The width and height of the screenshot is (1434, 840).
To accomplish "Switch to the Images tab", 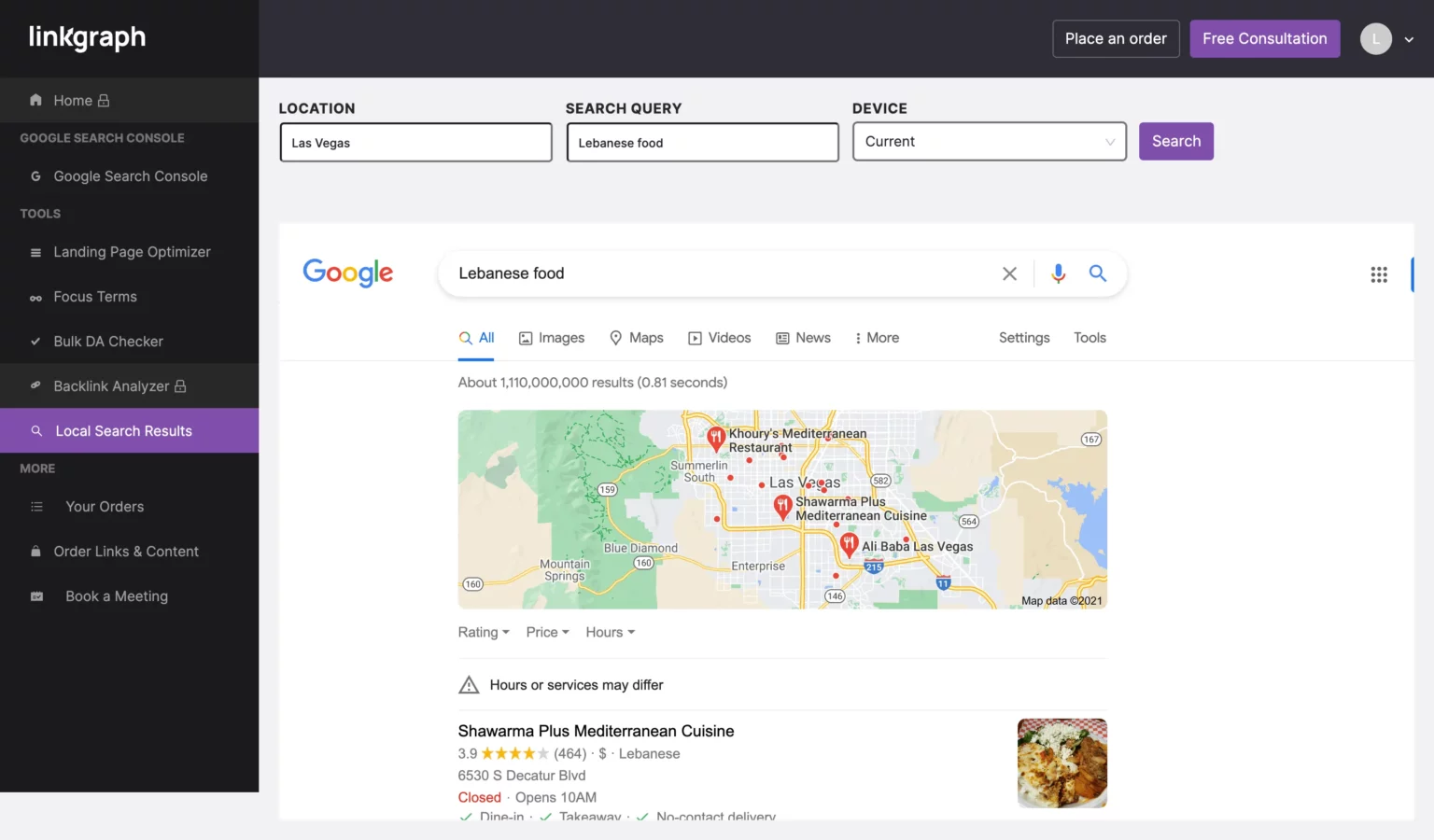I will [x=552, y=338].
